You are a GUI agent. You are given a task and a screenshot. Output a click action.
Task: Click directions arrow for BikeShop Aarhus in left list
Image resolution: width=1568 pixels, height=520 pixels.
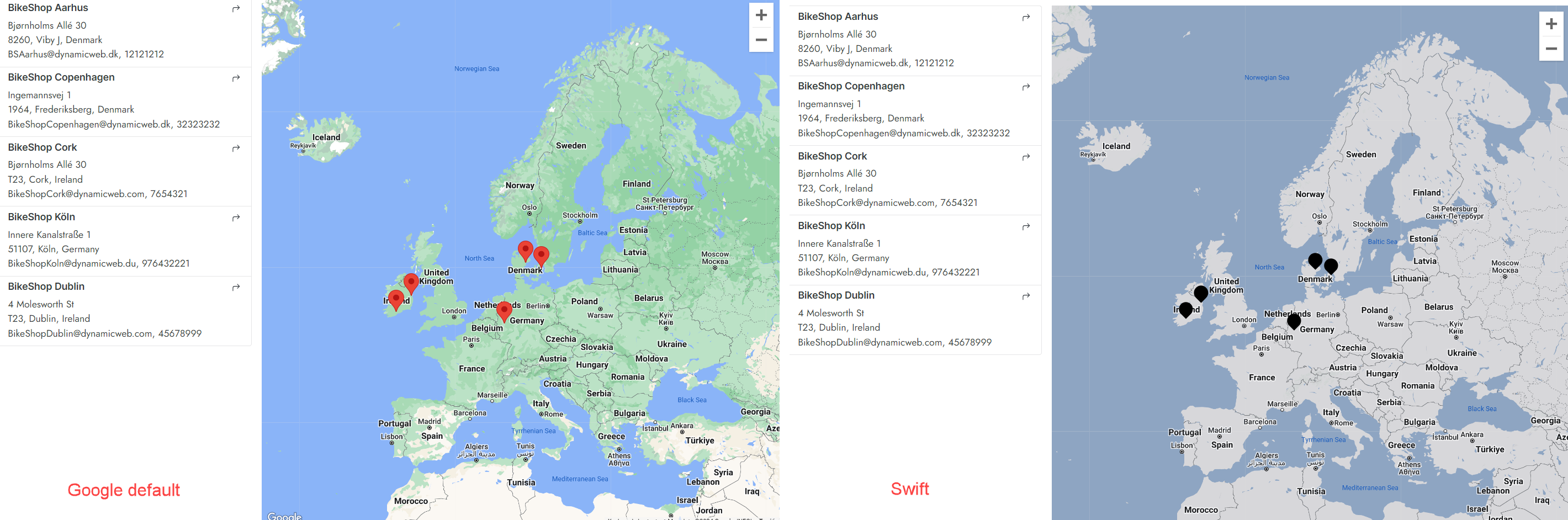click(236, 8)
